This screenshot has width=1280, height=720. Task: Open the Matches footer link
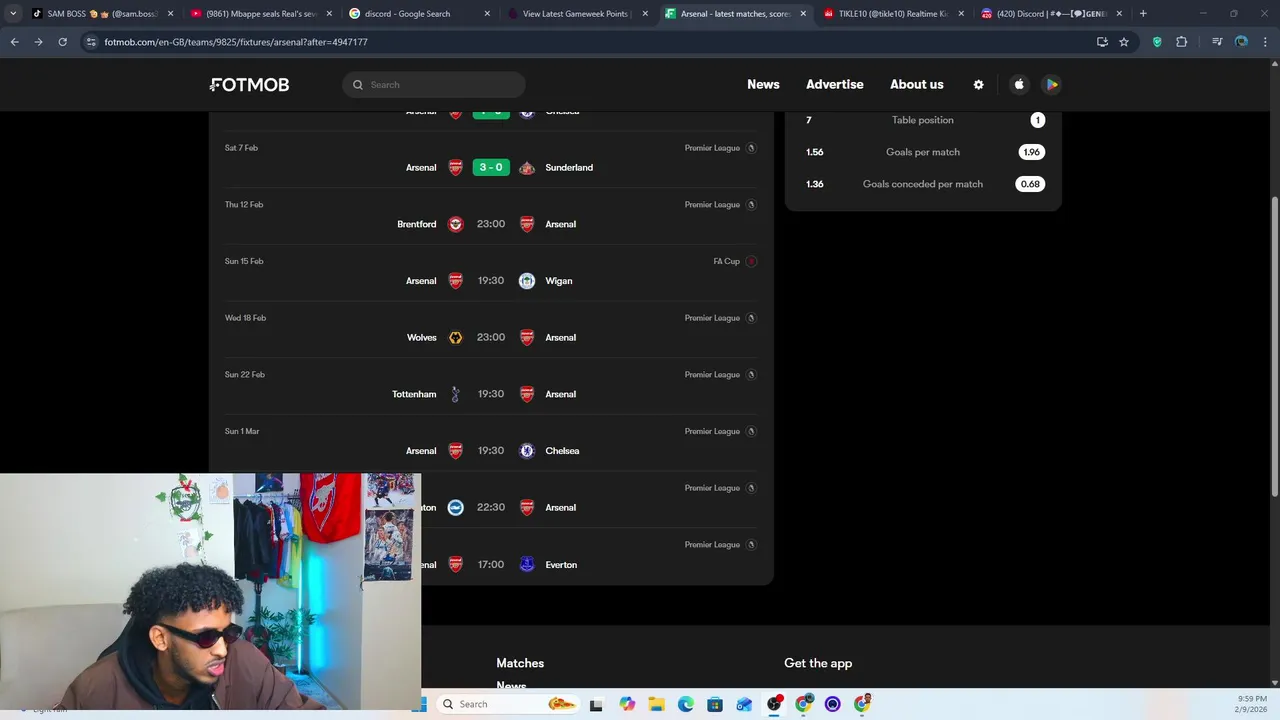click(520, 663)
